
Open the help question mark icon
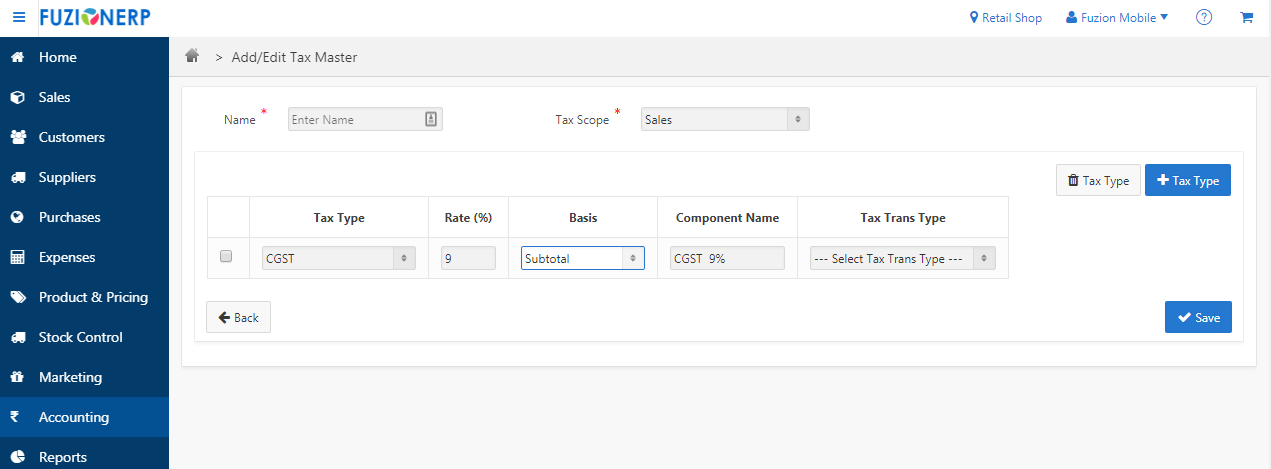[1204, 18]
